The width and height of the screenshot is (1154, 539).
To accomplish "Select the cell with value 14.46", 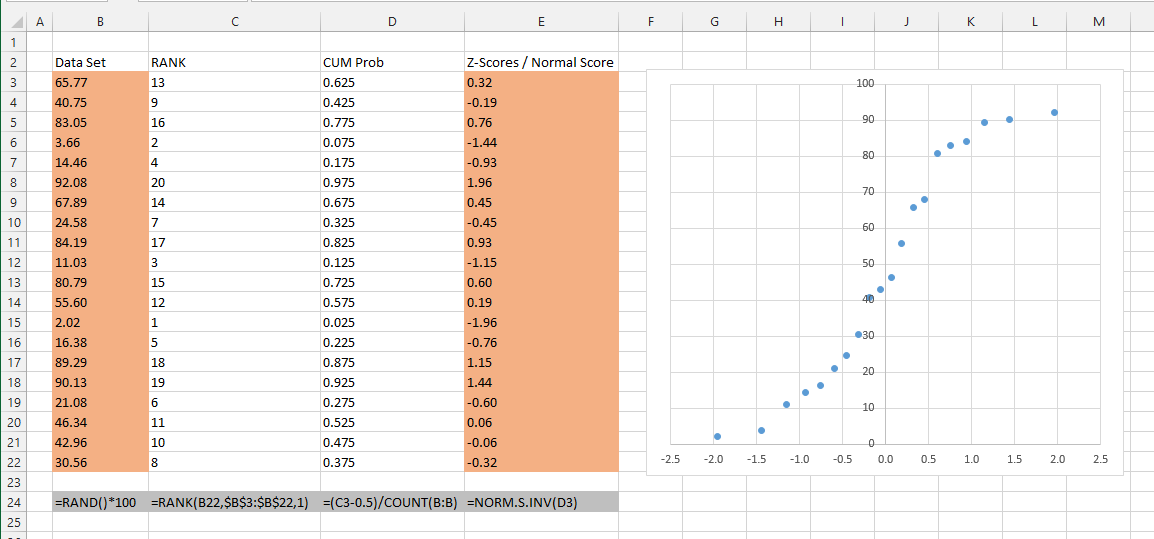I will tap(100, 162).
